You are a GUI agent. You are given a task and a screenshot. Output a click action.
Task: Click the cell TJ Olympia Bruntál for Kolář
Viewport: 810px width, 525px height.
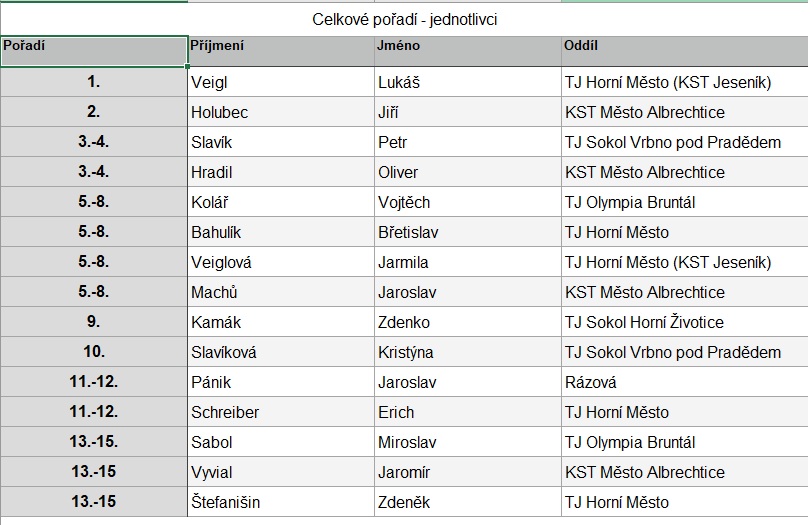tap(685, 202)
